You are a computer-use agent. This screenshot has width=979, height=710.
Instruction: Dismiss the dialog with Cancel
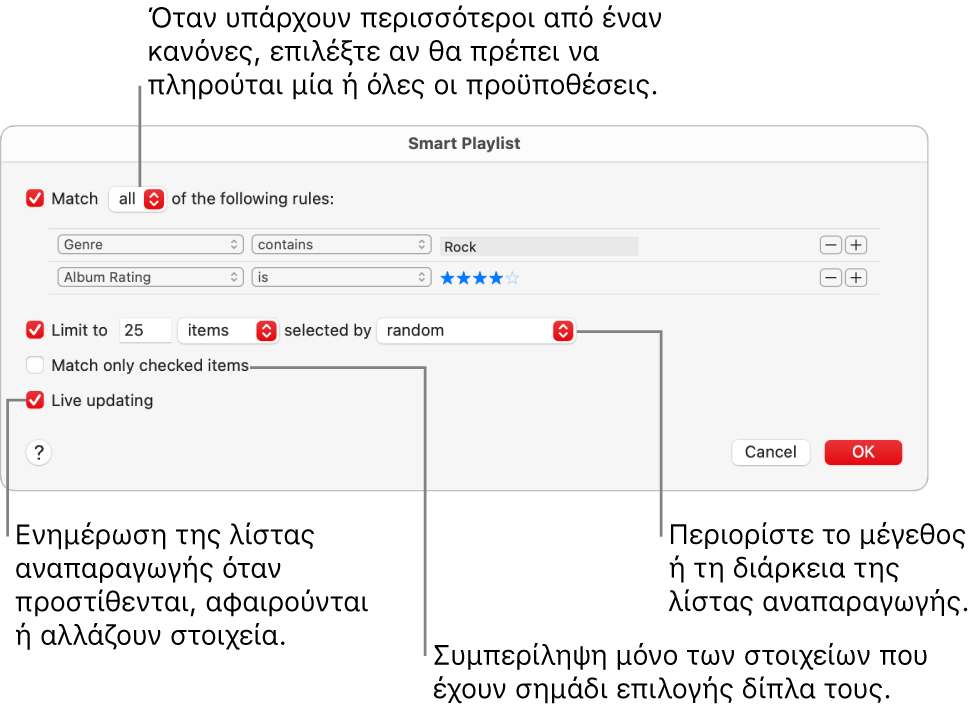click(770, 452)
